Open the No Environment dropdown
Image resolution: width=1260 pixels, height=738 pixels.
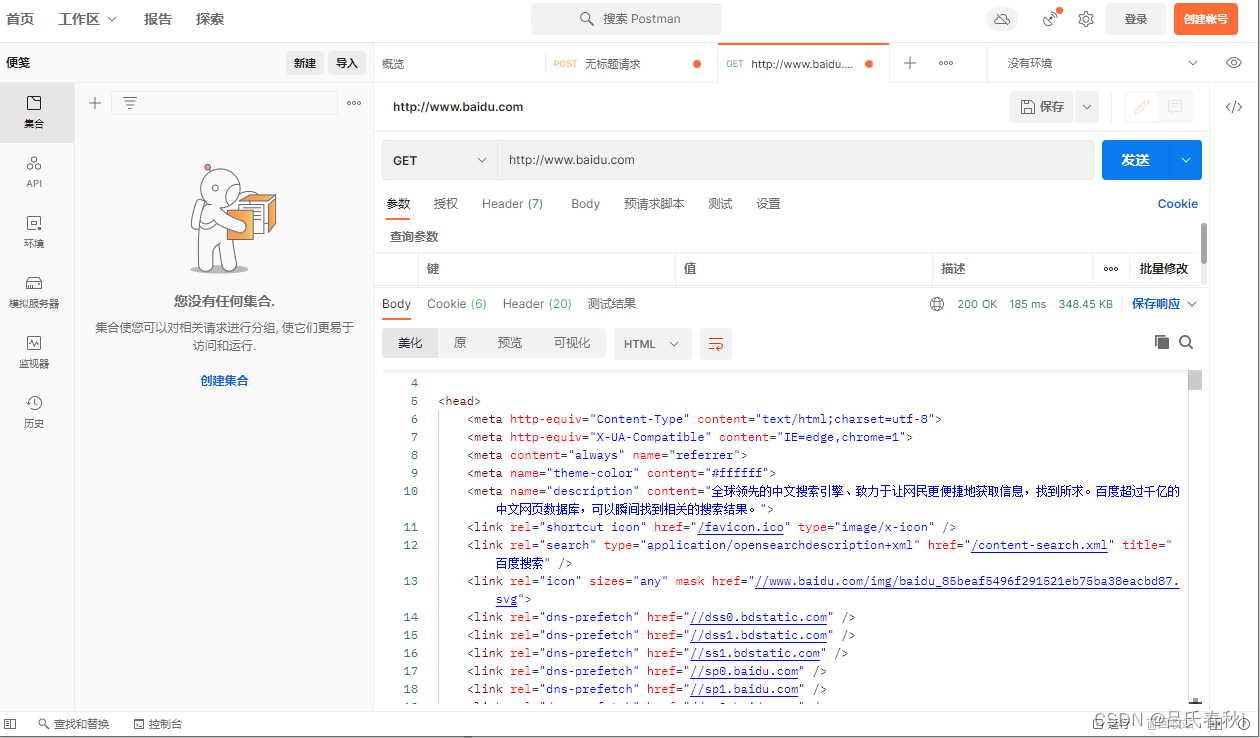click(1102, 63)
